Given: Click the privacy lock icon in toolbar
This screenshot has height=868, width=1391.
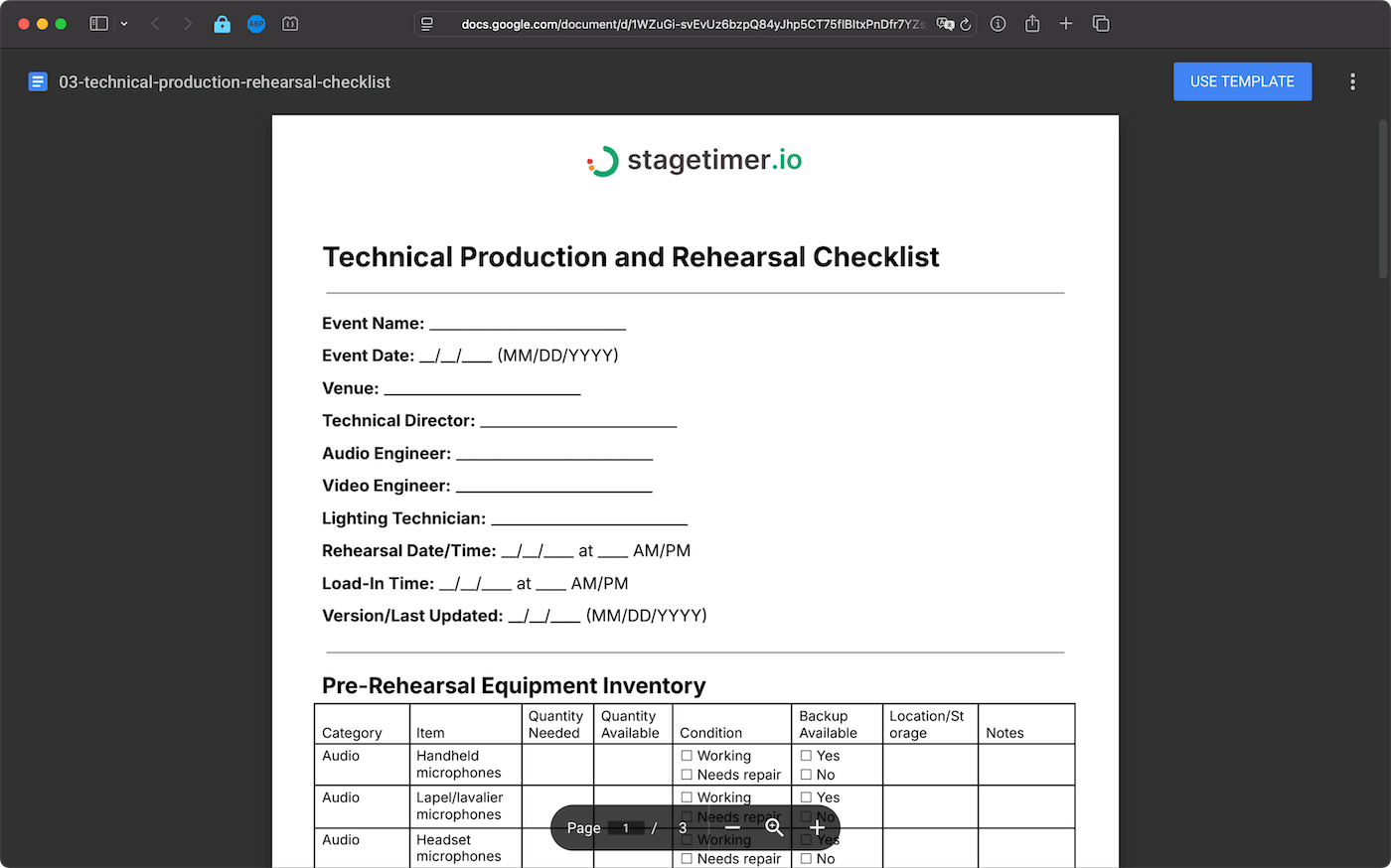Looking at the screenshot, I should coord(222,23).
